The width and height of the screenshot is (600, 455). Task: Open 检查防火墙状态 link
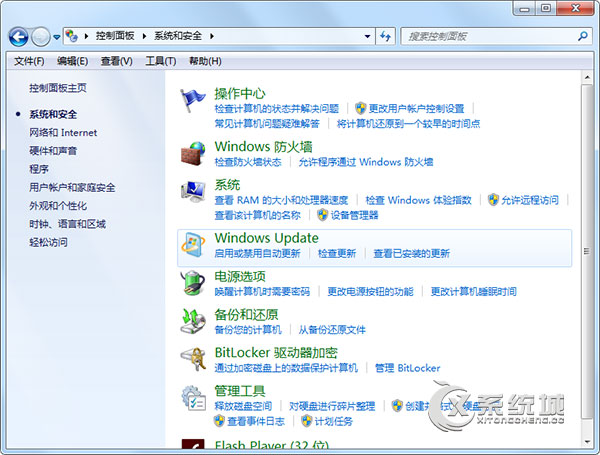click(x=248, y=162)
